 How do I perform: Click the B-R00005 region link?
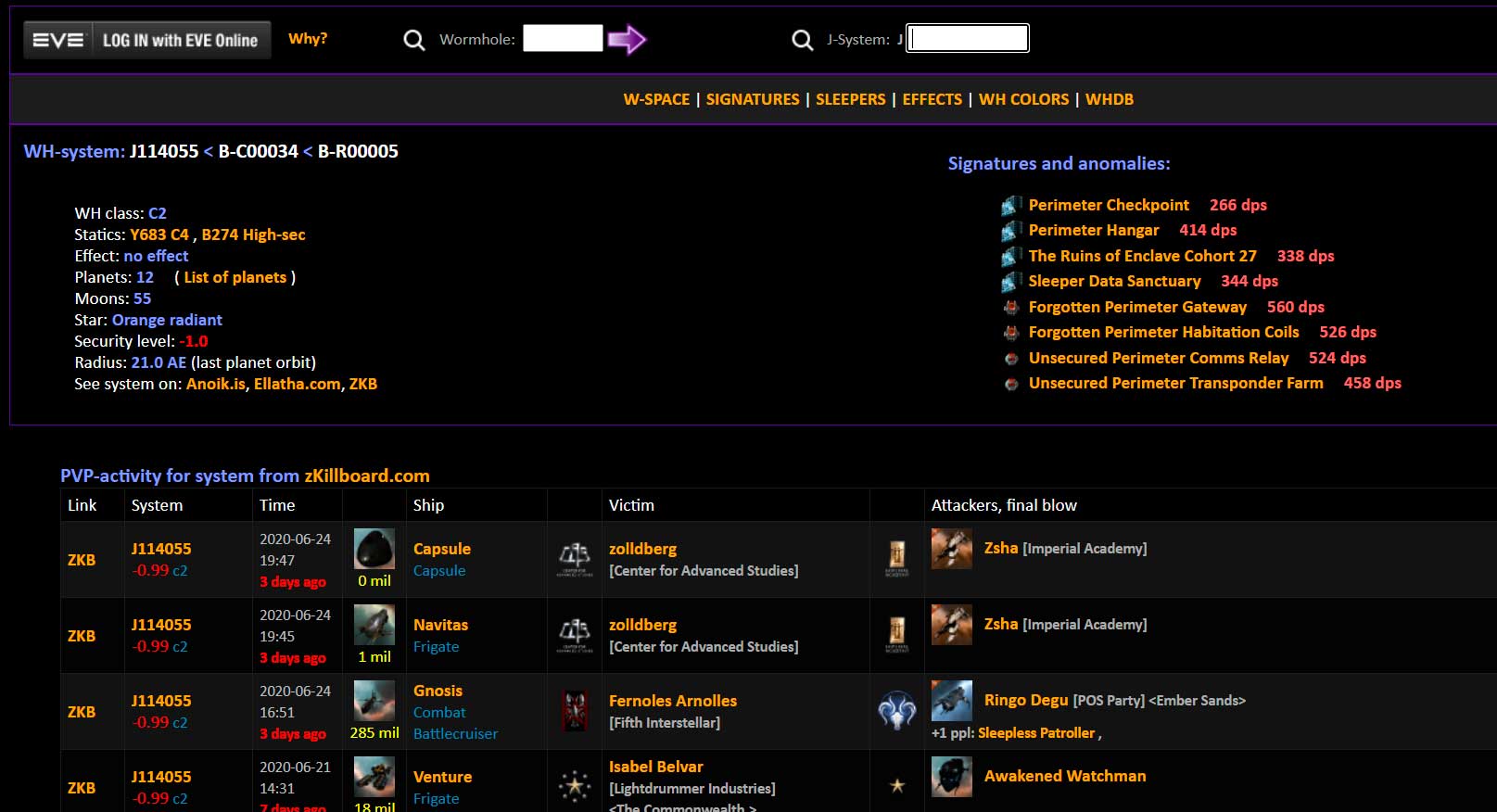(358, 151)
